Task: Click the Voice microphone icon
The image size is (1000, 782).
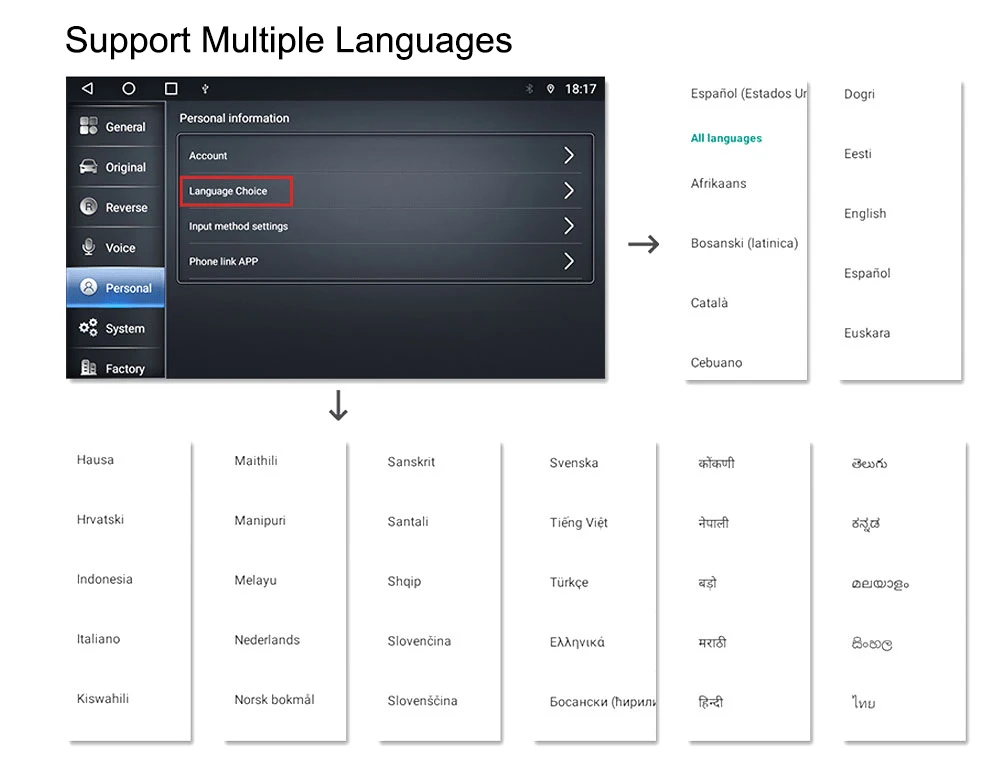Action: [89, 247]
